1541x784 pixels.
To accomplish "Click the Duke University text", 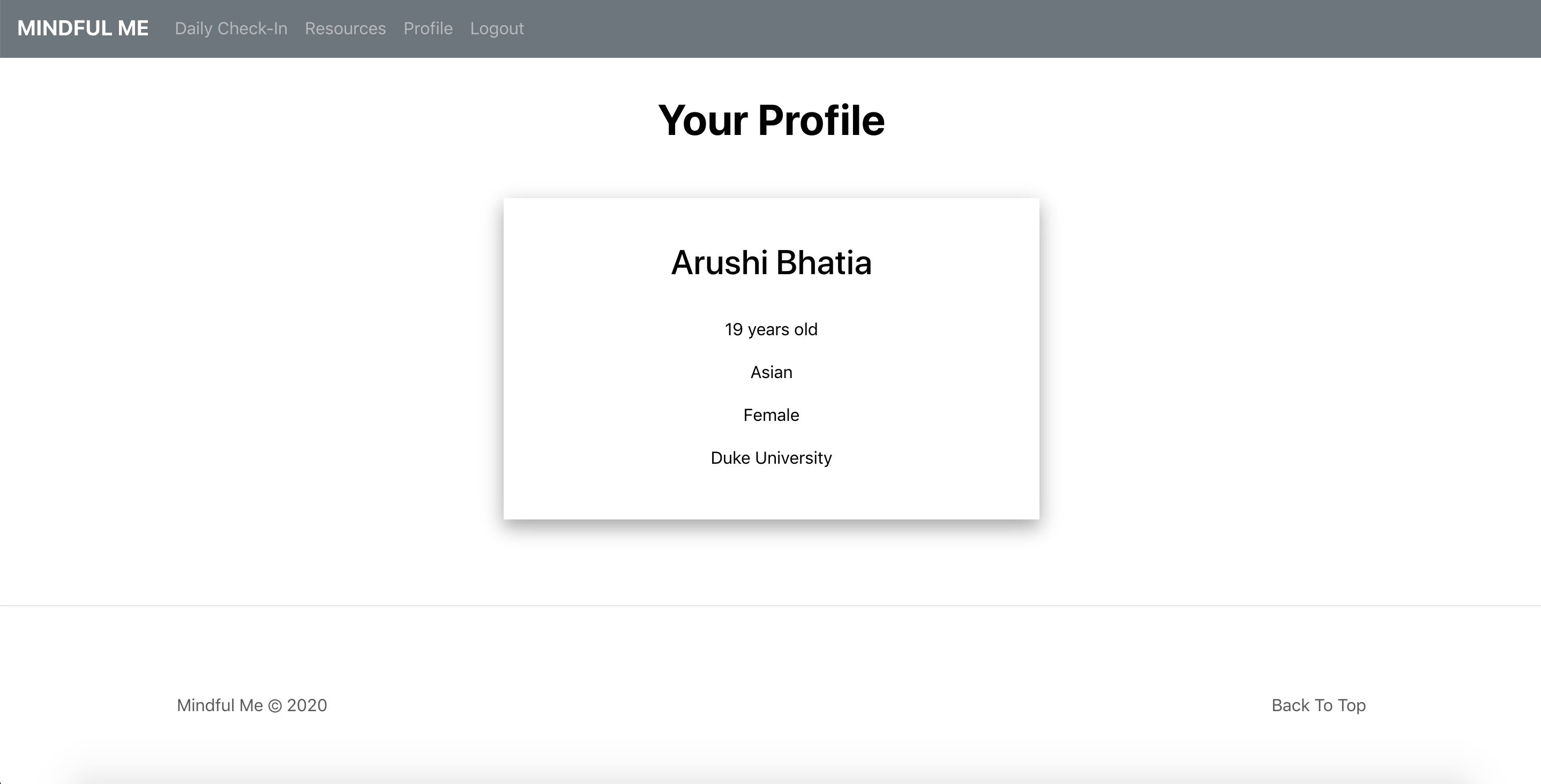I will [771, 457].
